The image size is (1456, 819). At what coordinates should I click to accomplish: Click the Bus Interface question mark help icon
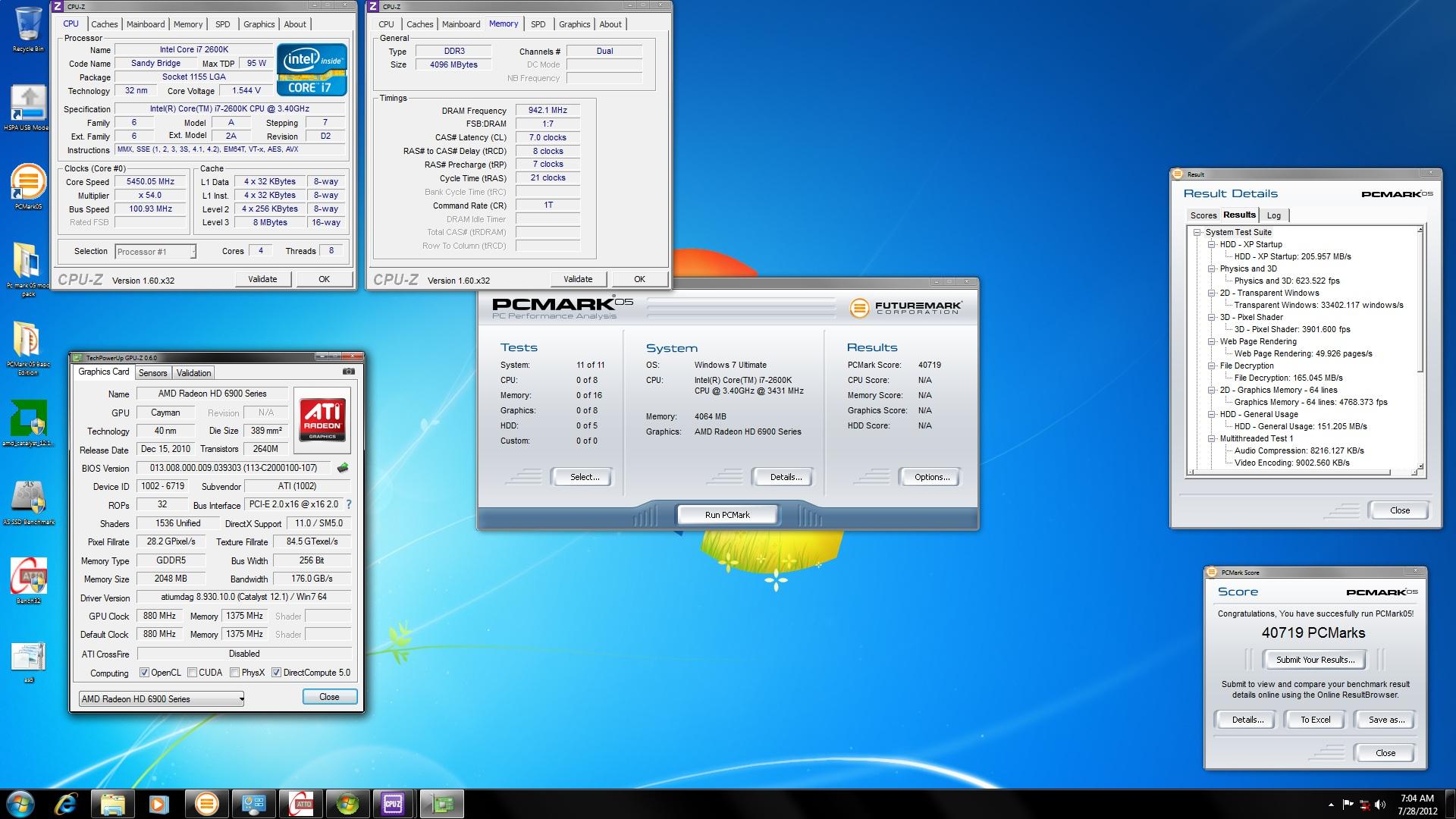pos(348,504)
